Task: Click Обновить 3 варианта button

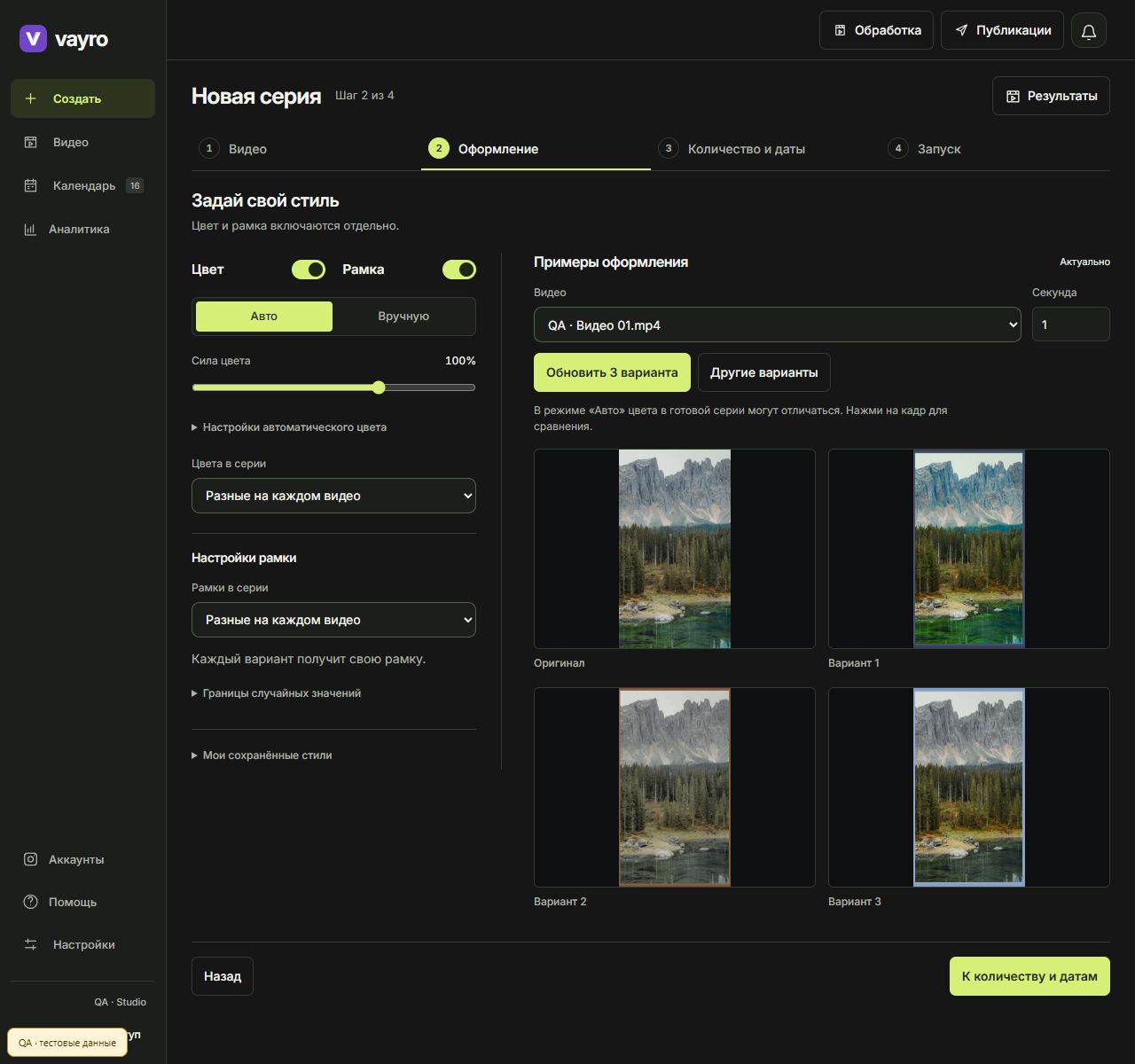Action: click(612, 372)
